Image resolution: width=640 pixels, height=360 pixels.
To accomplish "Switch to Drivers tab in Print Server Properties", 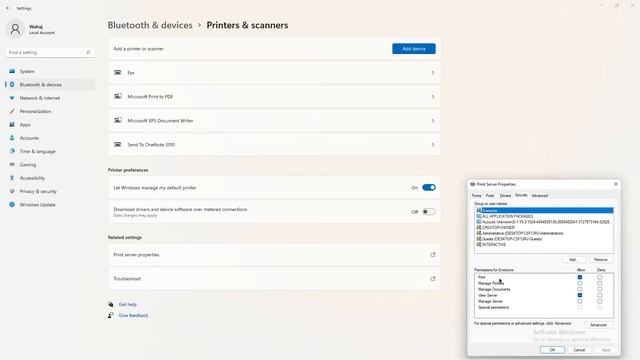I will point(505,196).
